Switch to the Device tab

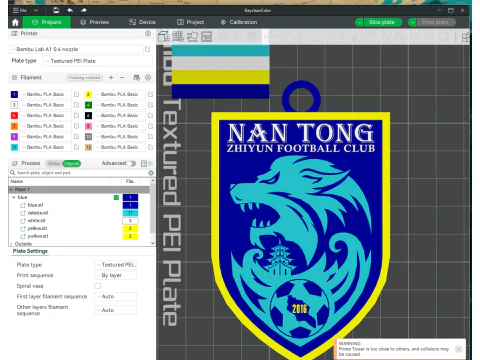click(x=142, y=22)
